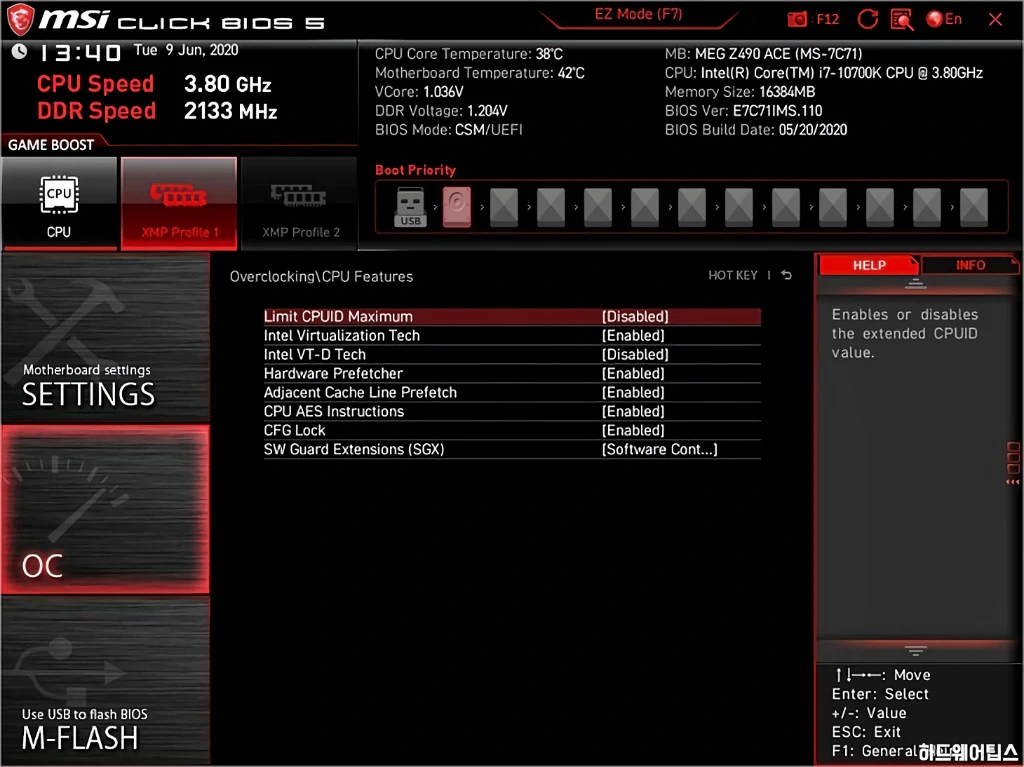1024x767 pixels.
Task: Click the BIOS Ver: E7C71IMS.110 text
Action: [x=743, y=110]
